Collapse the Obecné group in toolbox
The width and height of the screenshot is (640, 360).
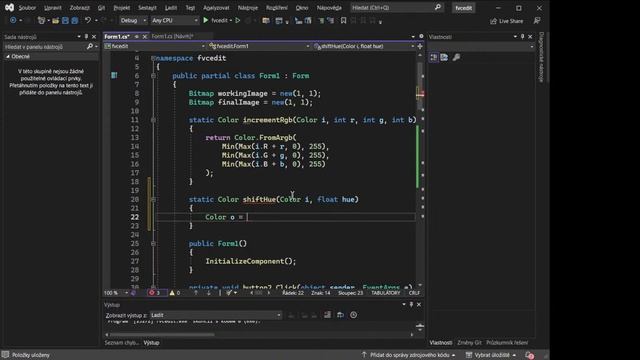tap(8, 56)
